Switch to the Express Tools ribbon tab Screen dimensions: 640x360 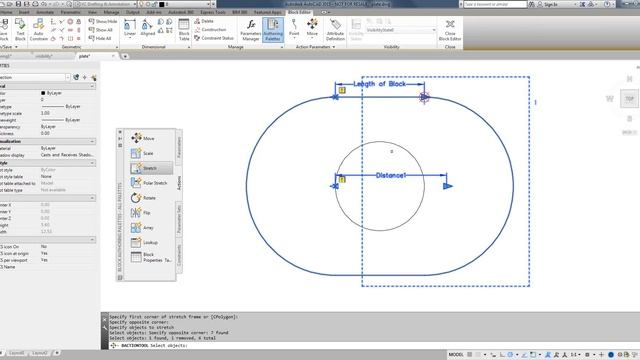(x=213, y=12)
